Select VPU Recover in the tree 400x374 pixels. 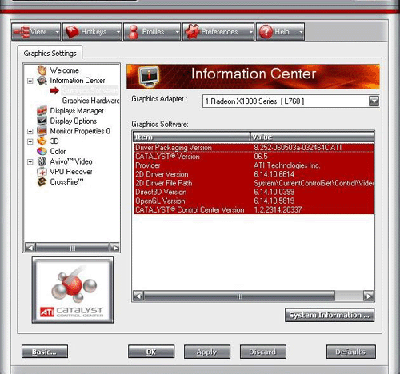pos(71,172)
